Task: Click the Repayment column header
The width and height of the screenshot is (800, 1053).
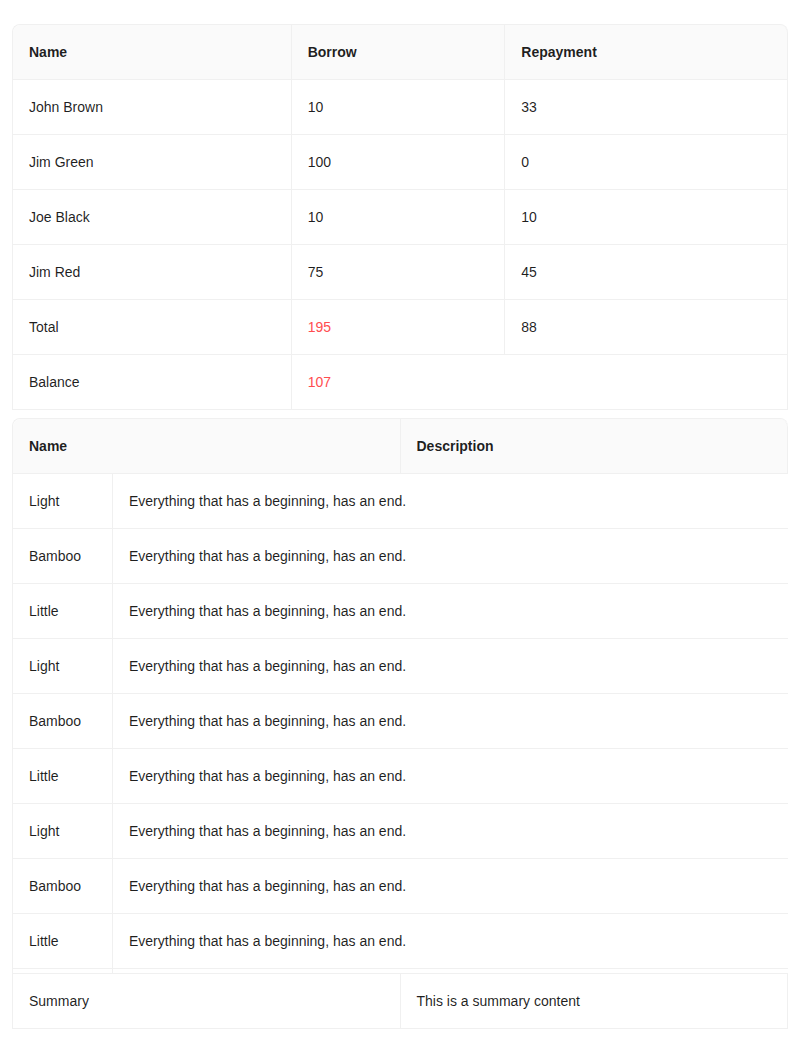Action: point(558,52)
